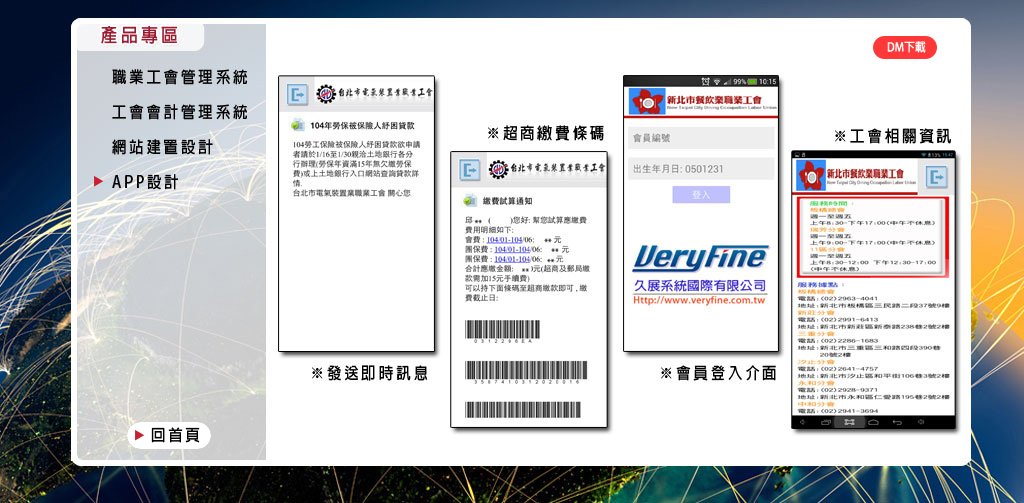
Task: Click the top barcode in the payment notice
Action: 510,329
